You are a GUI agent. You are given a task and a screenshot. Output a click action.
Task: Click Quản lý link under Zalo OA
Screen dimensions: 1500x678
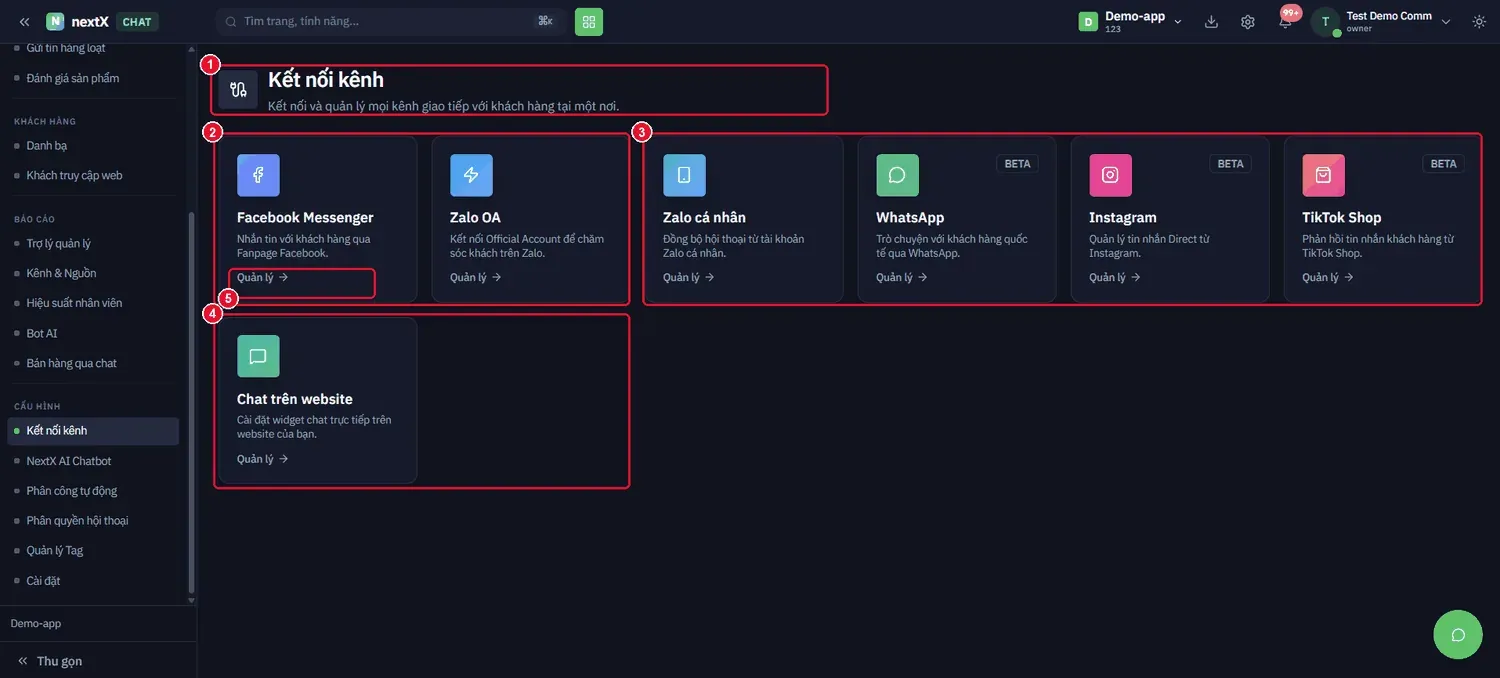click(476, 278)
